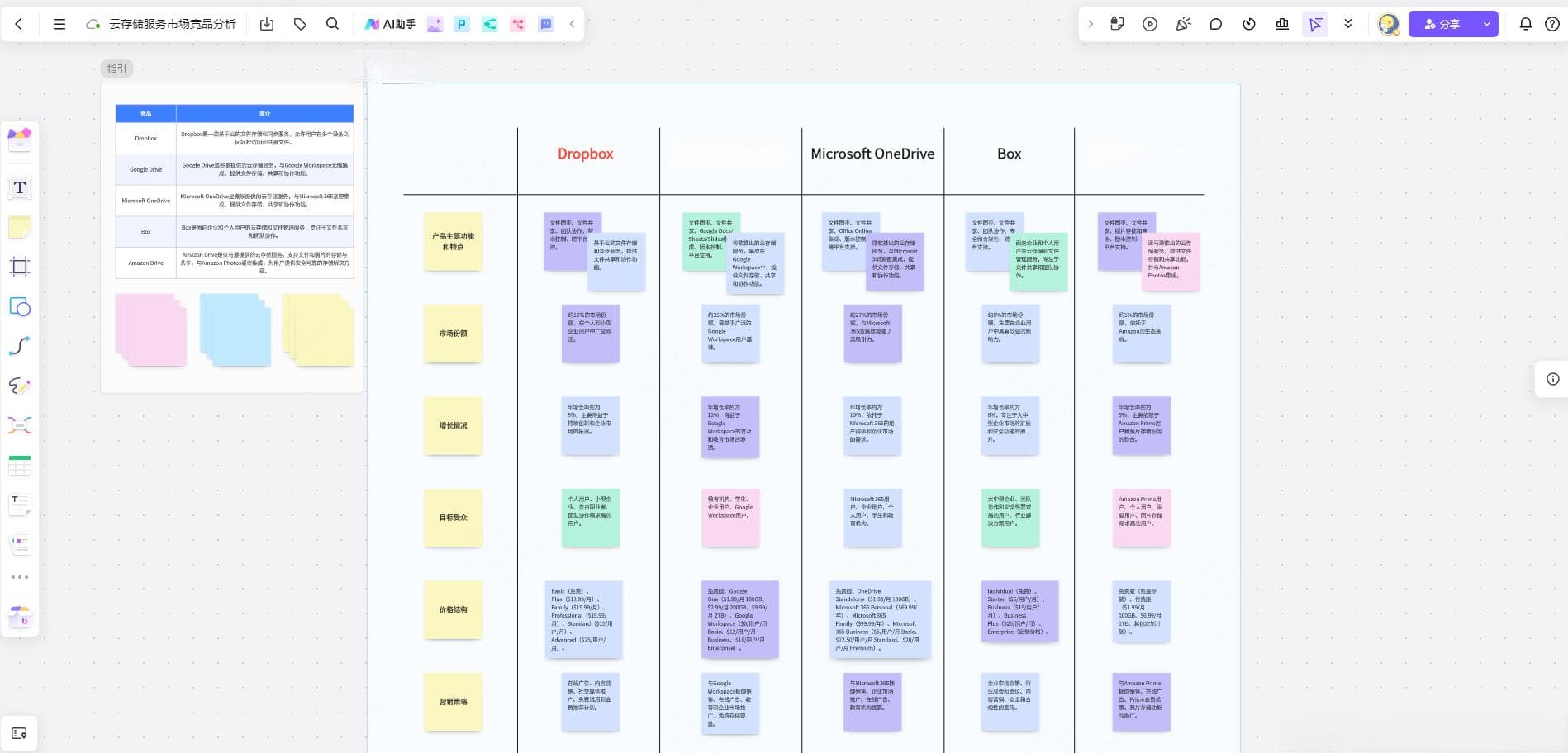The width and height of the screenshot is (1568, 753).
Task: Select the 目标受众 yellow note
Action: point(453,518)
